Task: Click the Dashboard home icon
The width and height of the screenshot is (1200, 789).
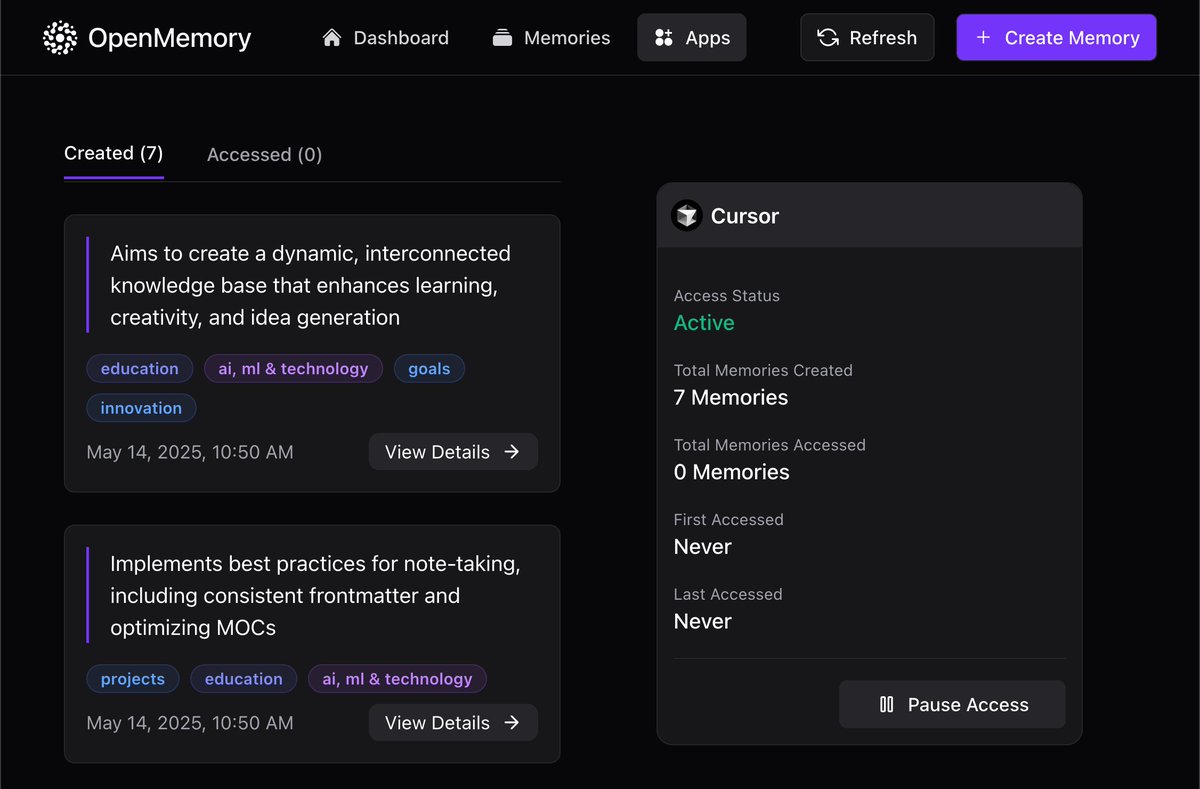Action: 332,38
